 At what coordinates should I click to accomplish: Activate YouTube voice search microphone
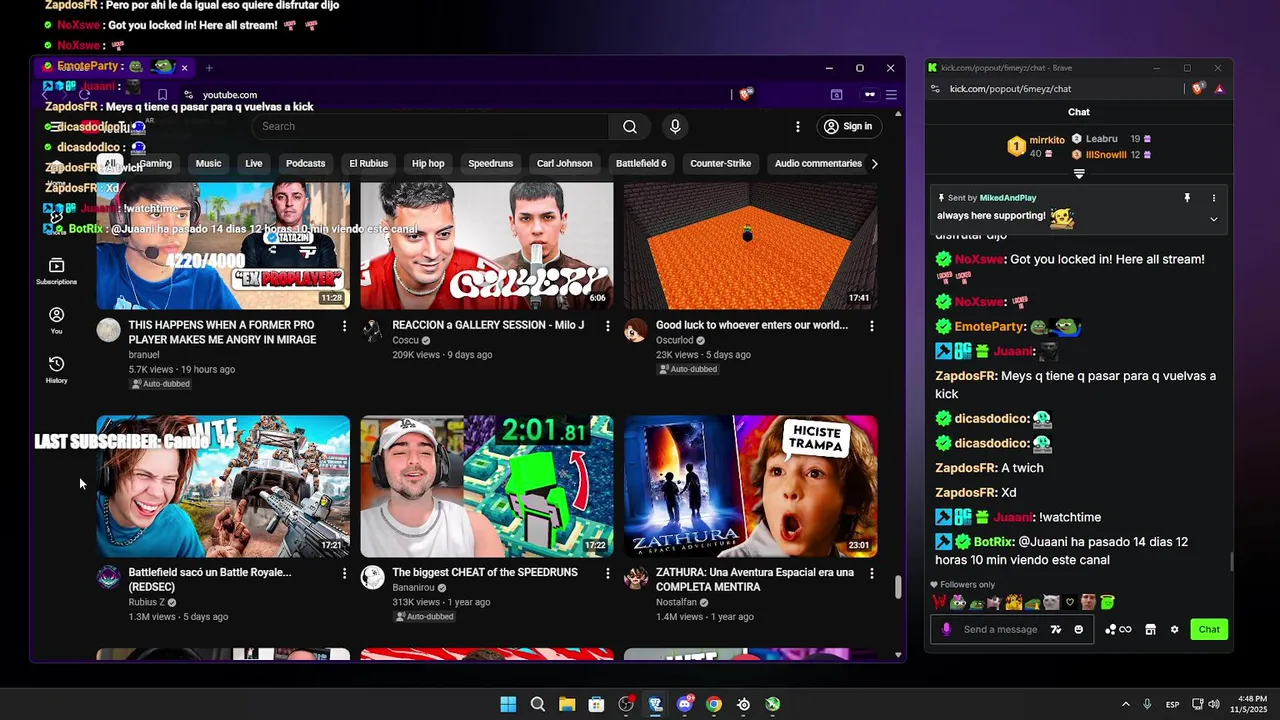pyautogui.click(x=675, y=127)
